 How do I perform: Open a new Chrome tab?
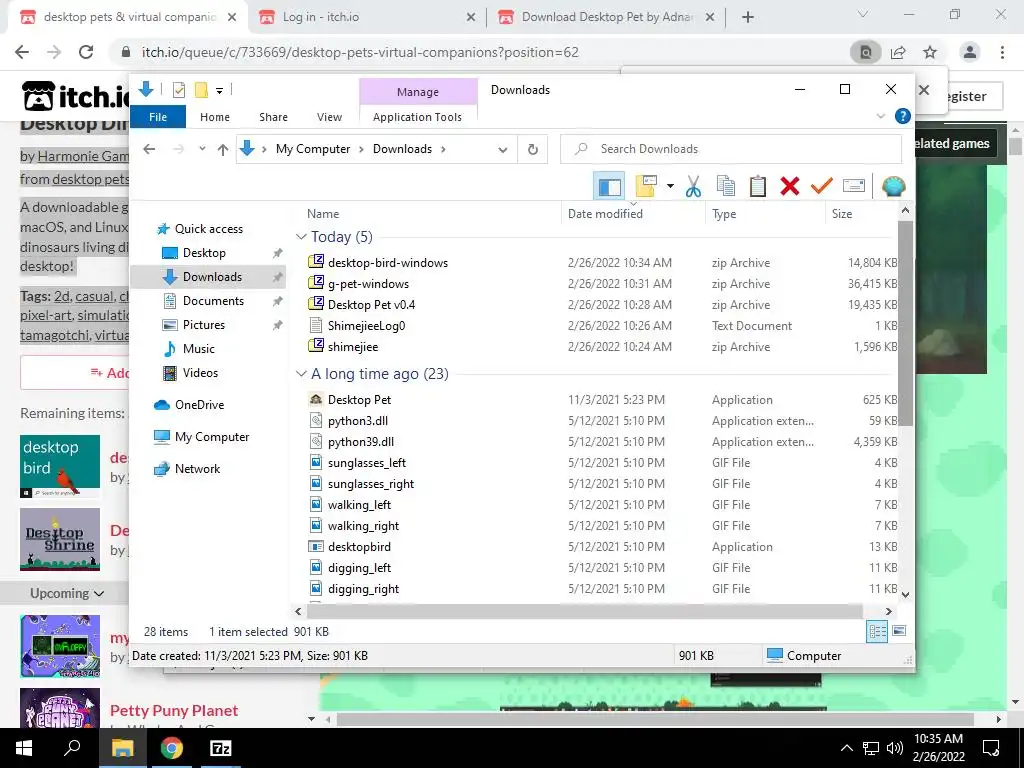point(748,17)
